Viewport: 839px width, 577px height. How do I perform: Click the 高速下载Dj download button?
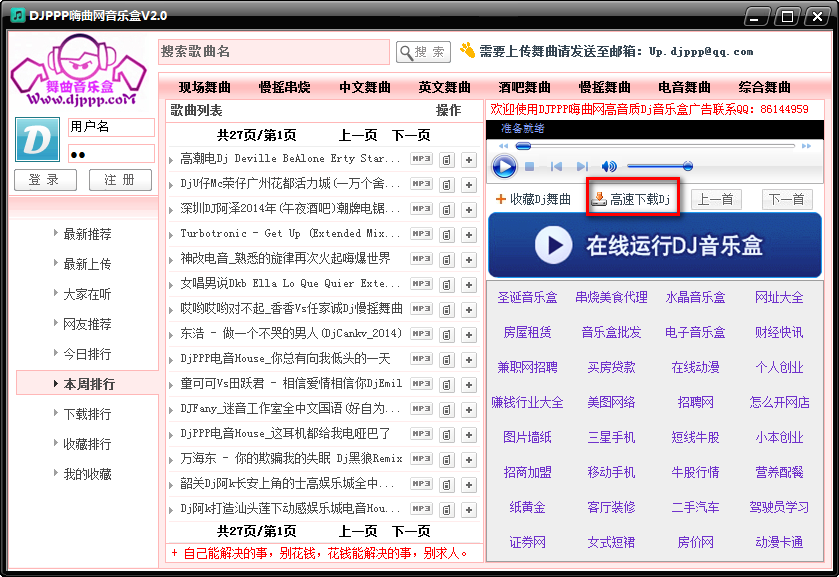tap(632, 198)
